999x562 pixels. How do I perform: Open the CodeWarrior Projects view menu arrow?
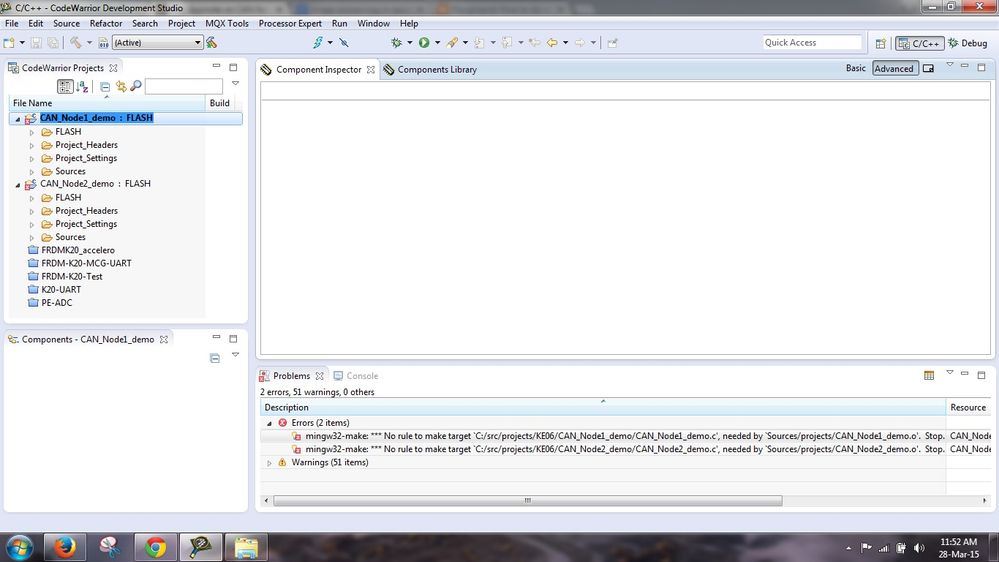tap(235, 83)
